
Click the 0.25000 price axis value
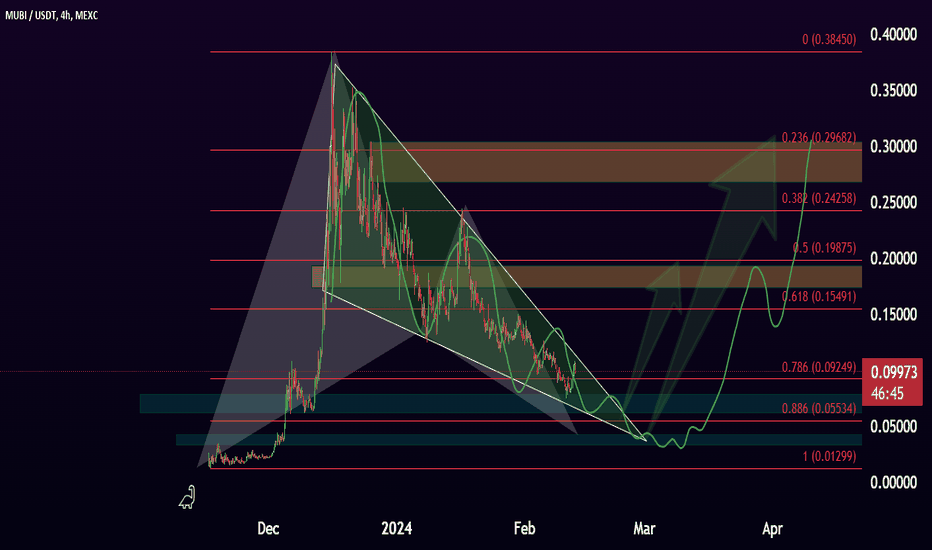894,202
